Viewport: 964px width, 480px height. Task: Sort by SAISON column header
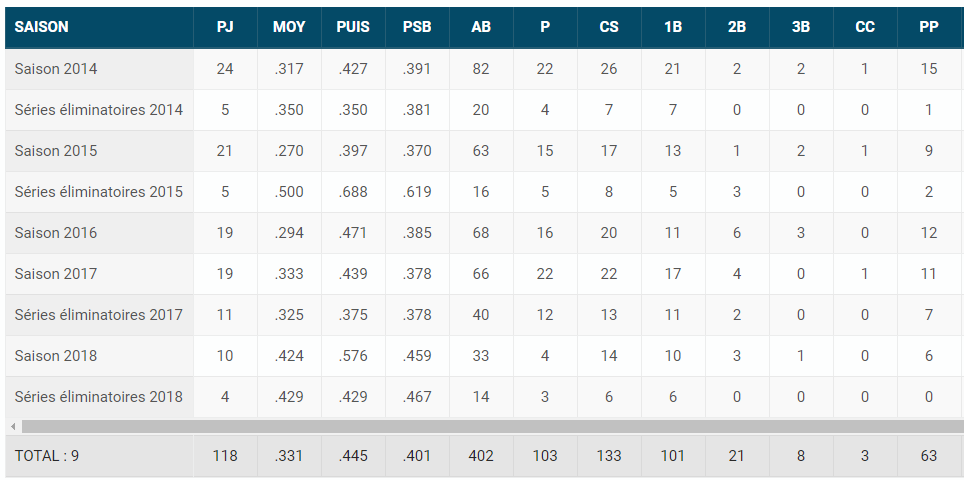pyautogui.click(x=99, y=27)
